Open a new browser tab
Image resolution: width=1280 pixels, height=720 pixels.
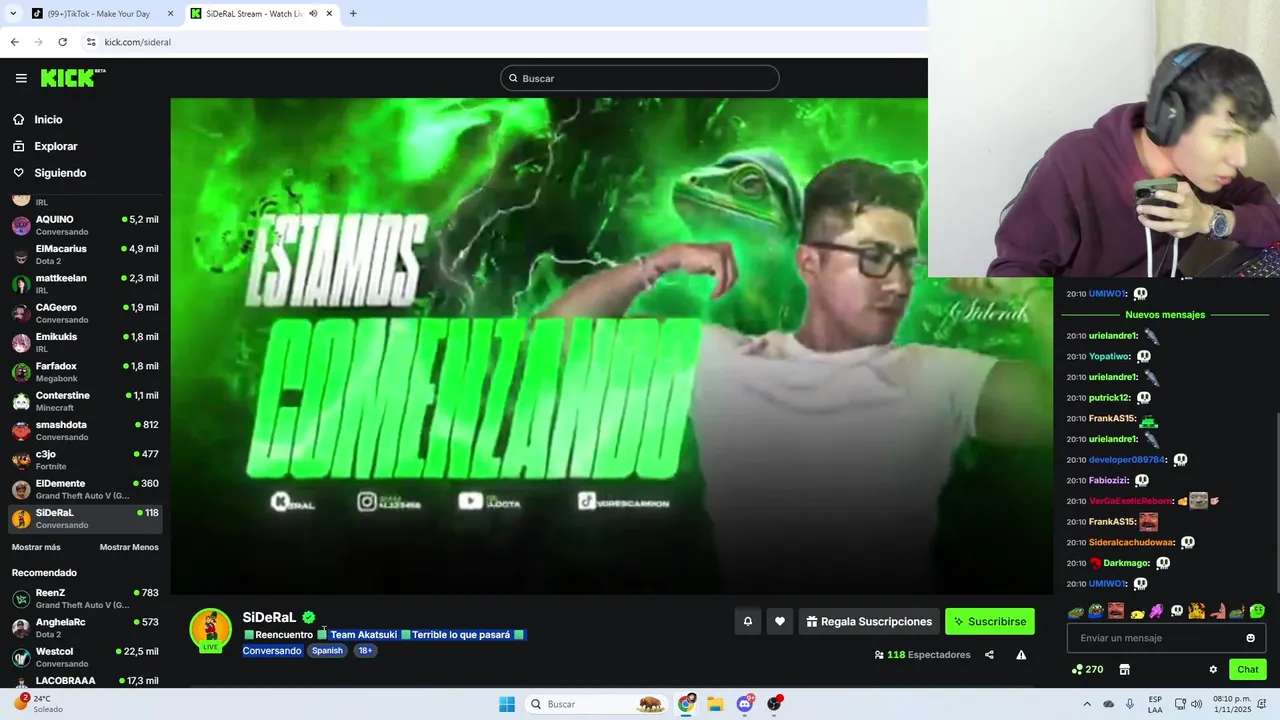click(353, 14)
